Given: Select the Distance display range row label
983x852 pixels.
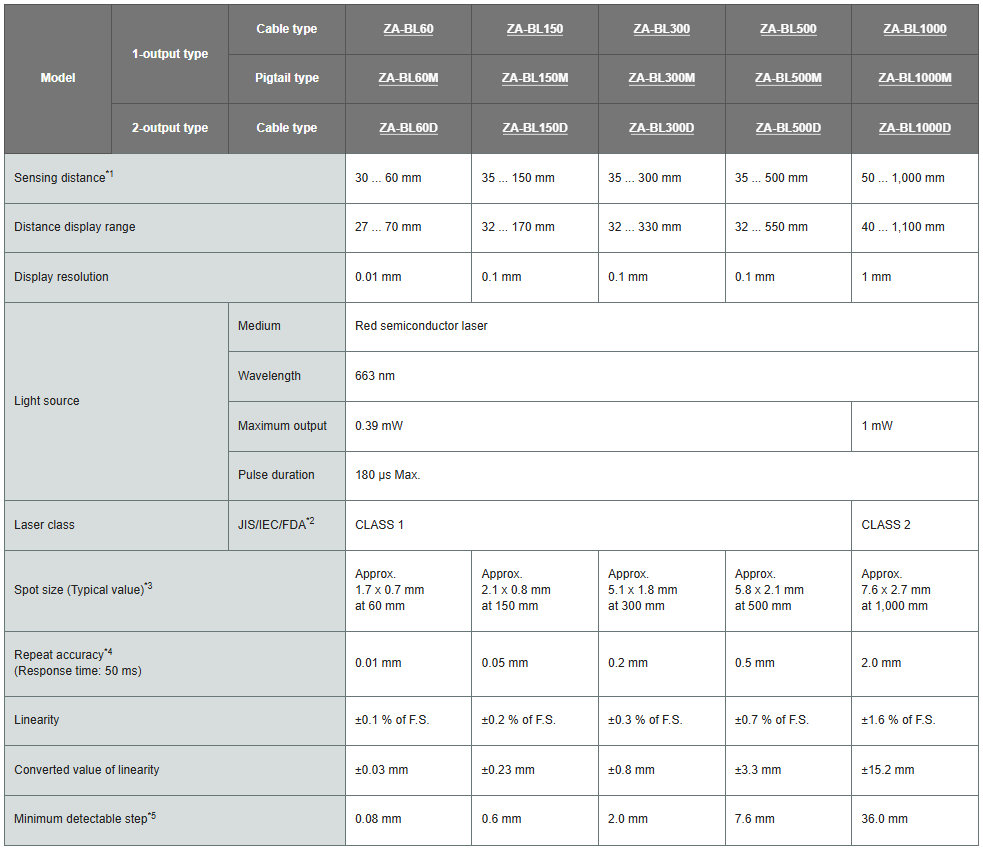Looking at the screenshot, I should 175,228.
